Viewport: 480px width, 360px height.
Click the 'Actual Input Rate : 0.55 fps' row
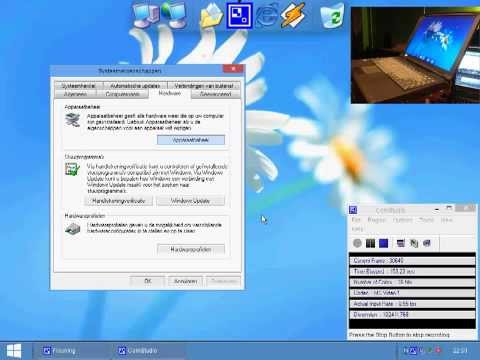click(412, 304)
